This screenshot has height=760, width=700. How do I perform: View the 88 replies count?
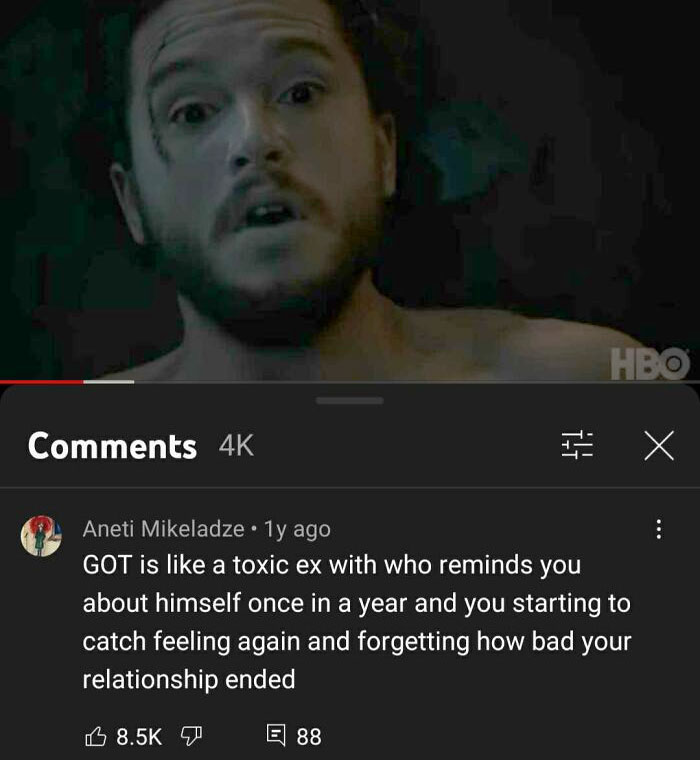pyautogui.click(x=309, y=737)
